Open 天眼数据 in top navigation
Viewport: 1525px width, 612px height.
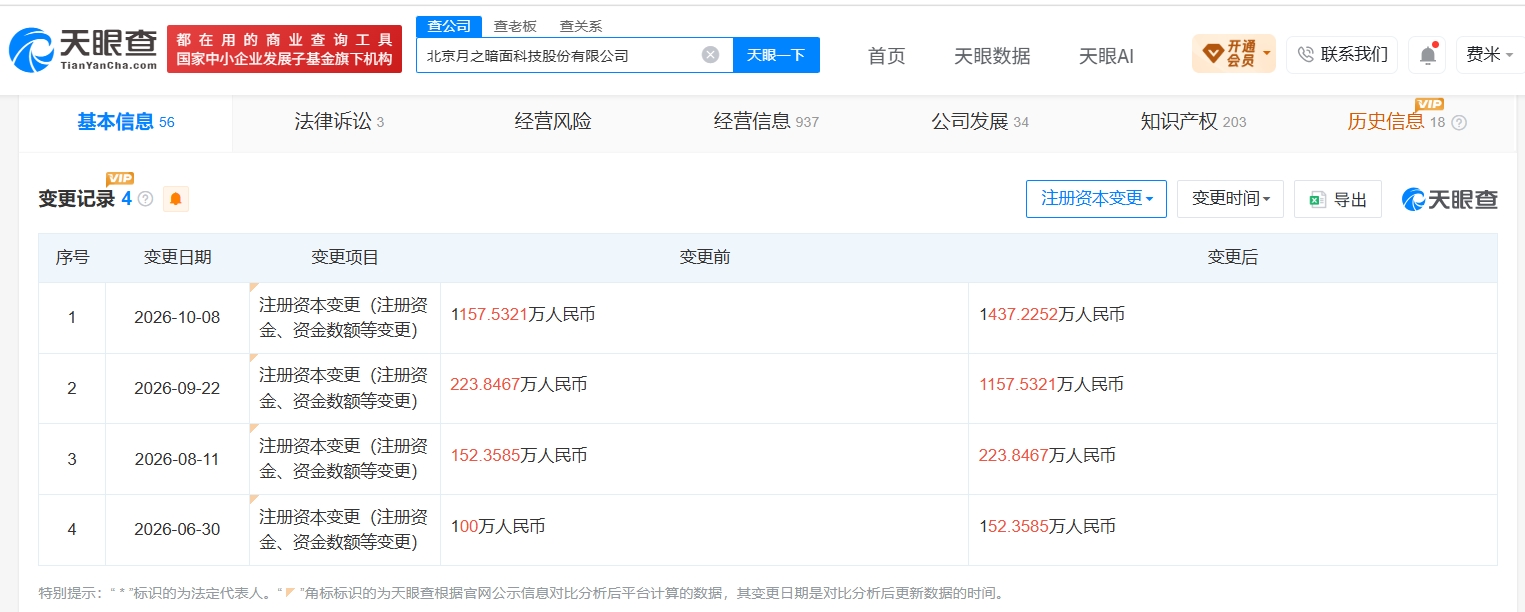[992, 56]
